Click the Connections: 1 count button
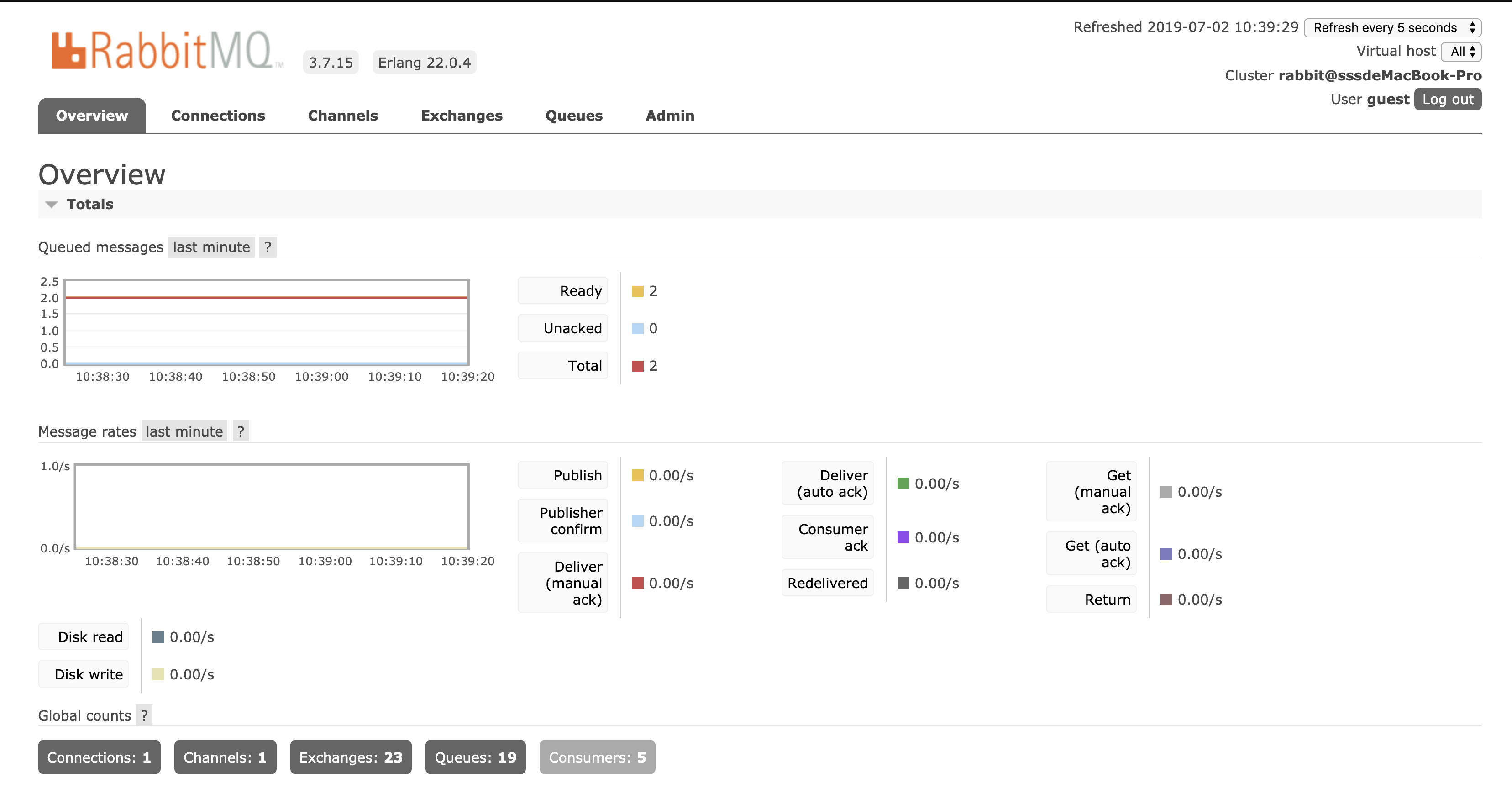The width and height of the screenshot is (1512, 789). pos(99,757)
